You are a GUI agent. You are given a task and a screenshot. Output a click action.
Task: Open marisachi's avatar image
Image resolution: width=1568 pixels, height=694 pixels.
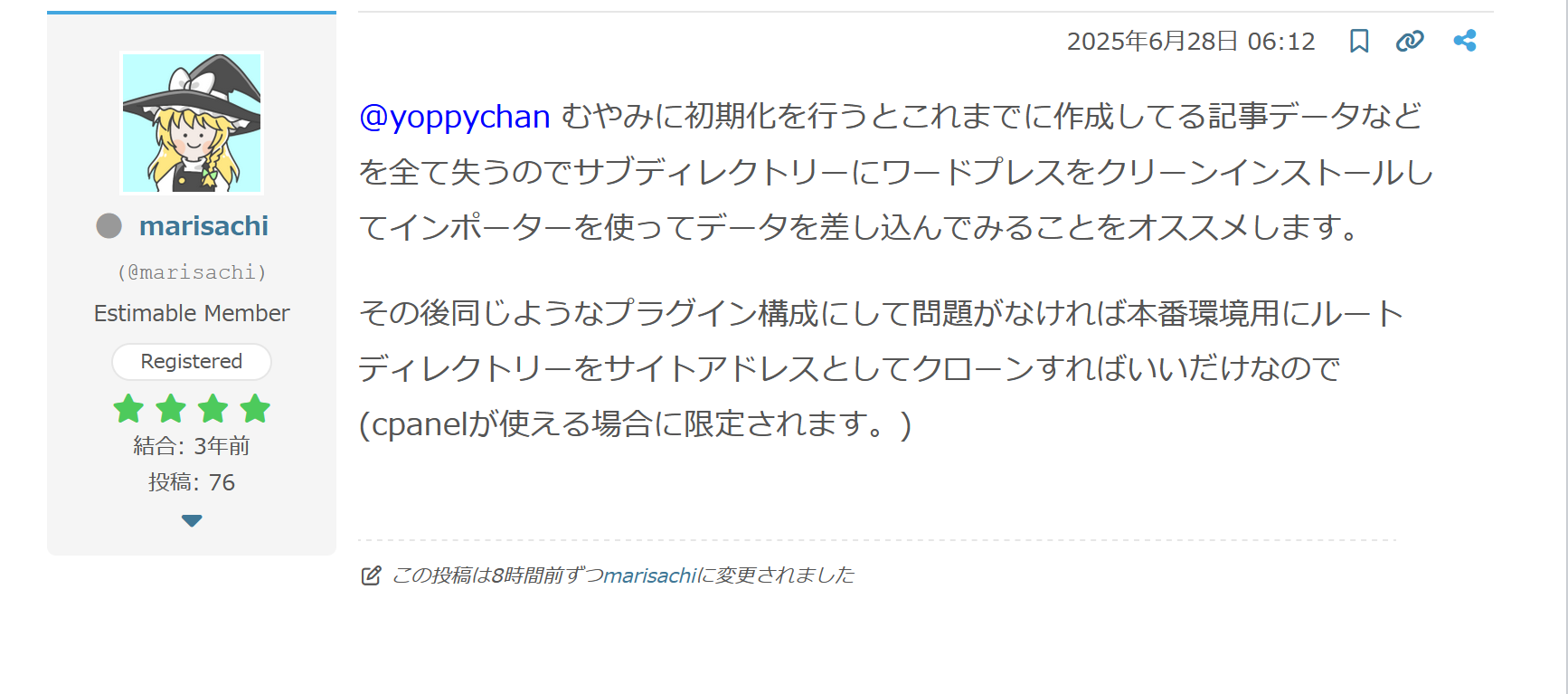coord(192,123)
